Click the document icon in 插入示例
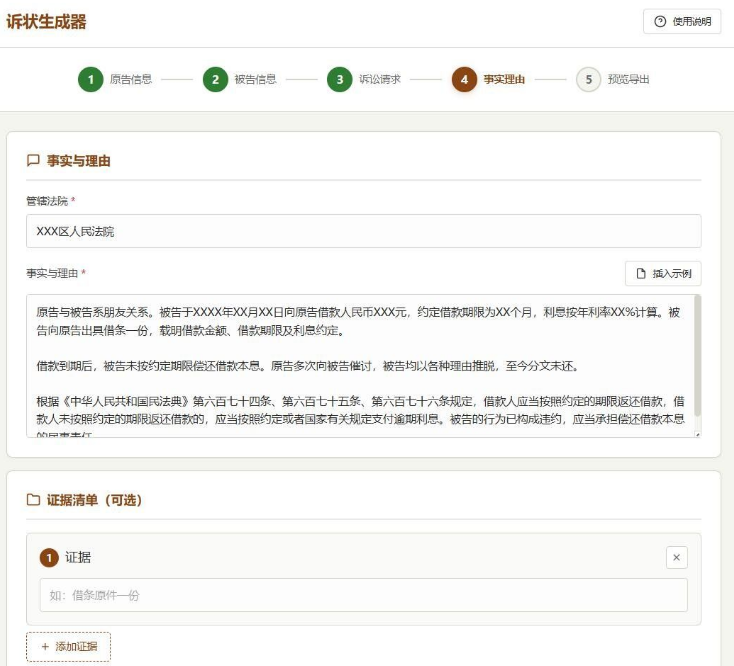 point(642,273)
